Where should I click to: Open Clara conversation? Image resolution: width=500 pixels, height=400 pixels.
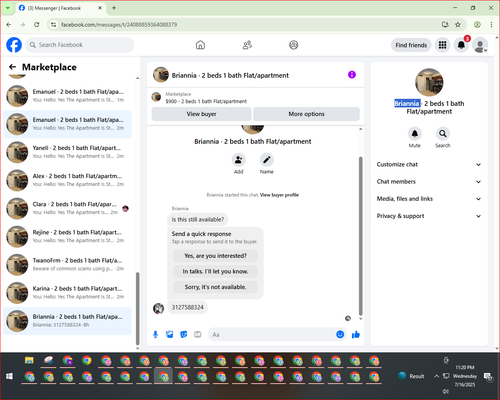tap(68, 208)
